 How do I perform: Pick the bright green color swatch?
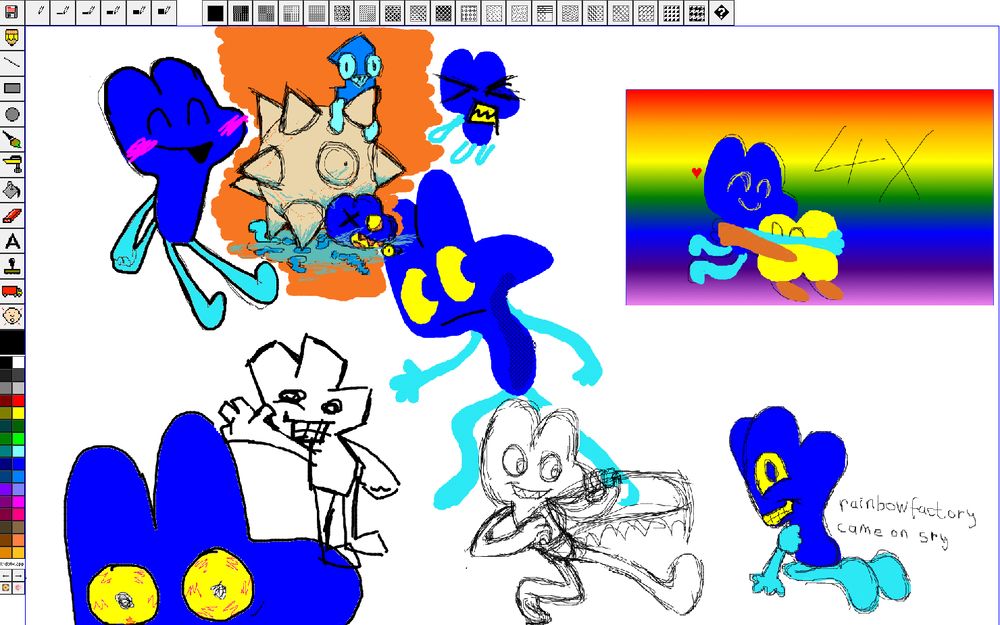(x=18, y=439)
